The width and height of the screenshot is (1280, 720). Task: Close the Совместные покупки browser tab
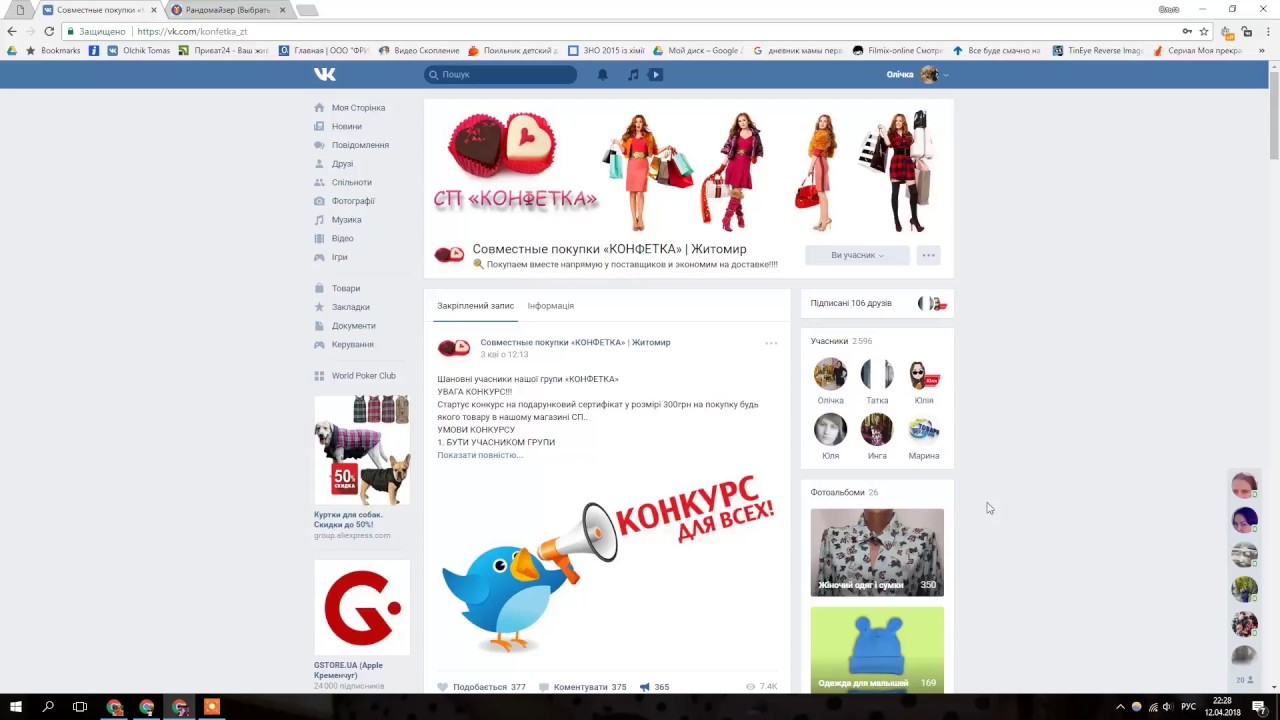click(153, 10)
